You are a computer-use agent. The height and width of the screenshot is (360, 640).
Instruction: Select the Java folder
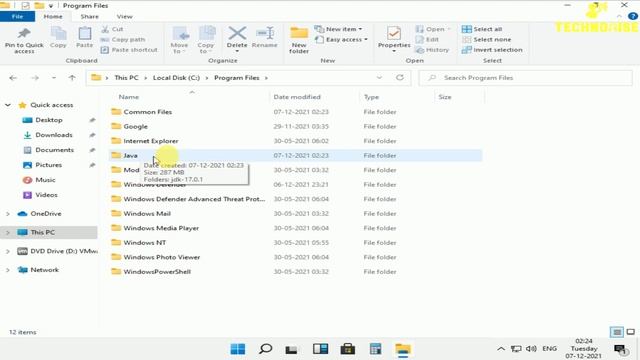[x=130, y=156]
